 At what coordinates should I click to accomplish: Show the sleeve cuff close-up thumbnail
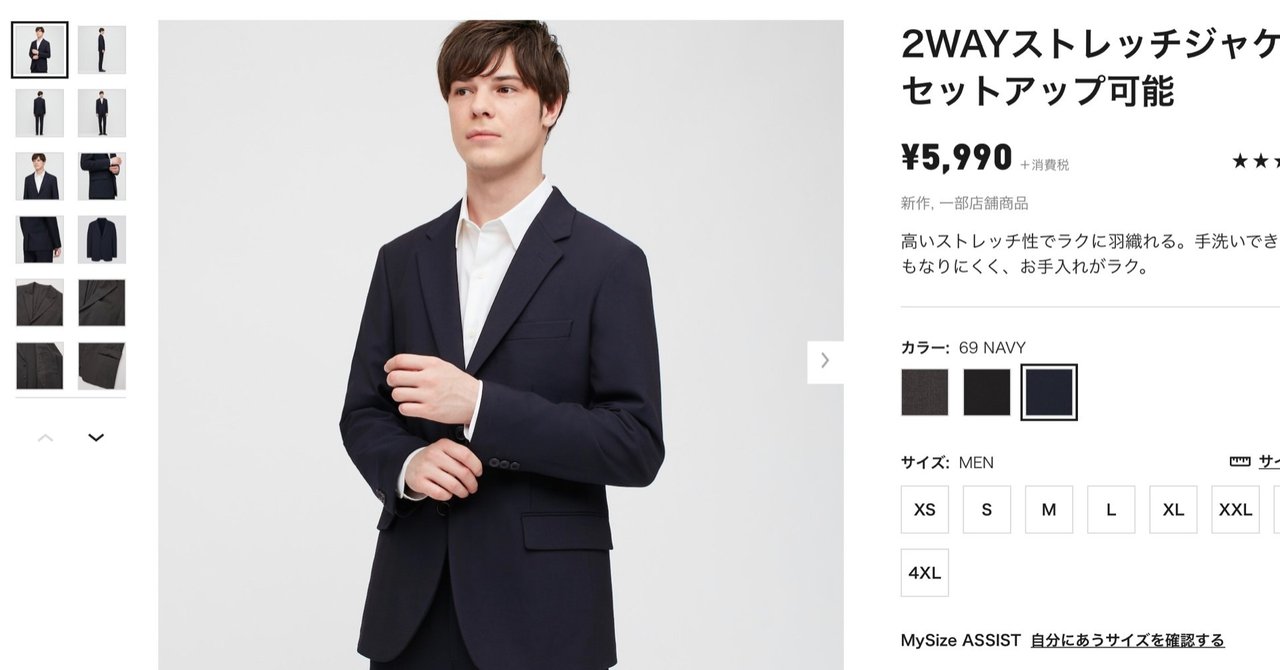[x=102, y=176]
